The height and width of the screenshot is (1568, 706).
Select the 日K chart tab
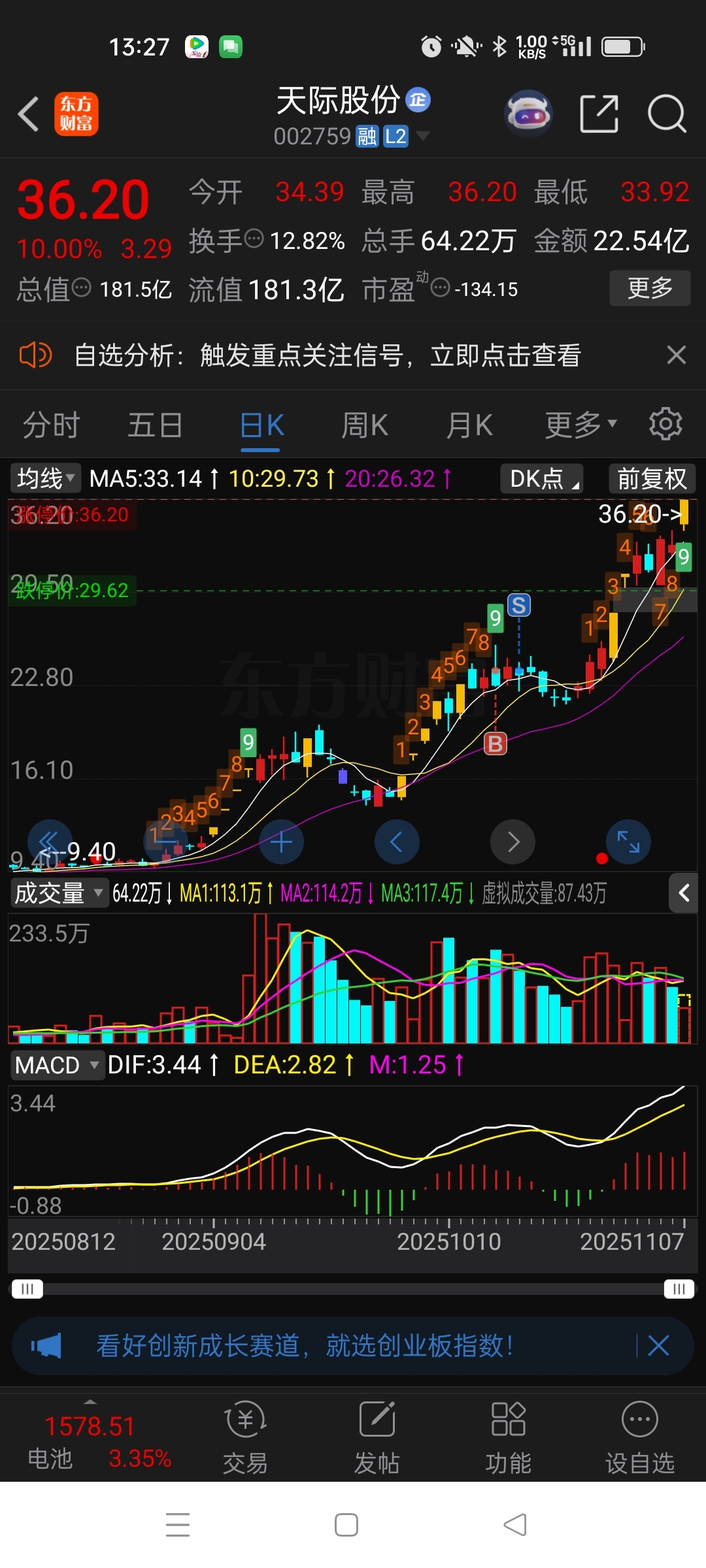[x=261, y=425]
